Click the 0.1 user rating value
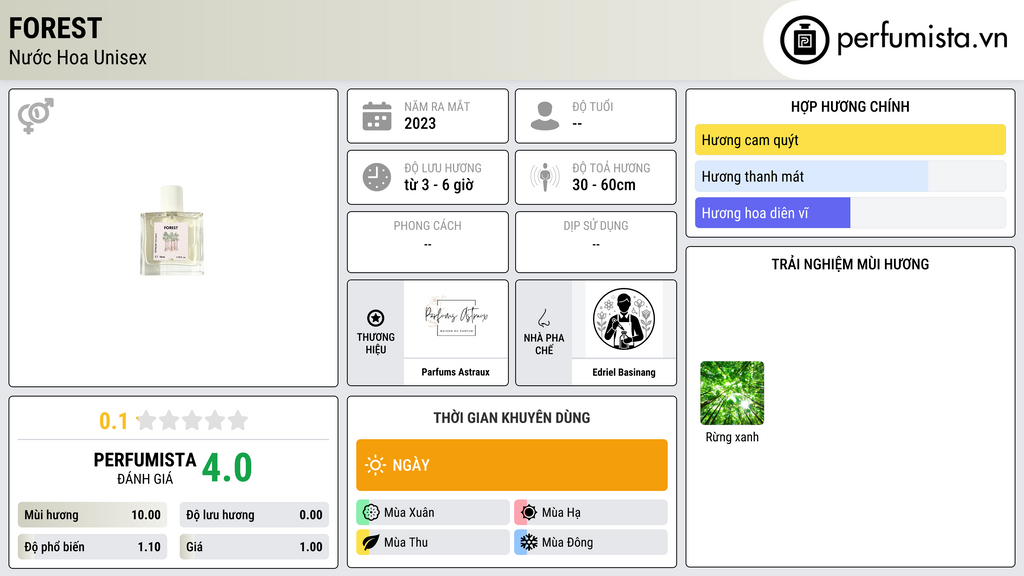 (x=114, y=421)
